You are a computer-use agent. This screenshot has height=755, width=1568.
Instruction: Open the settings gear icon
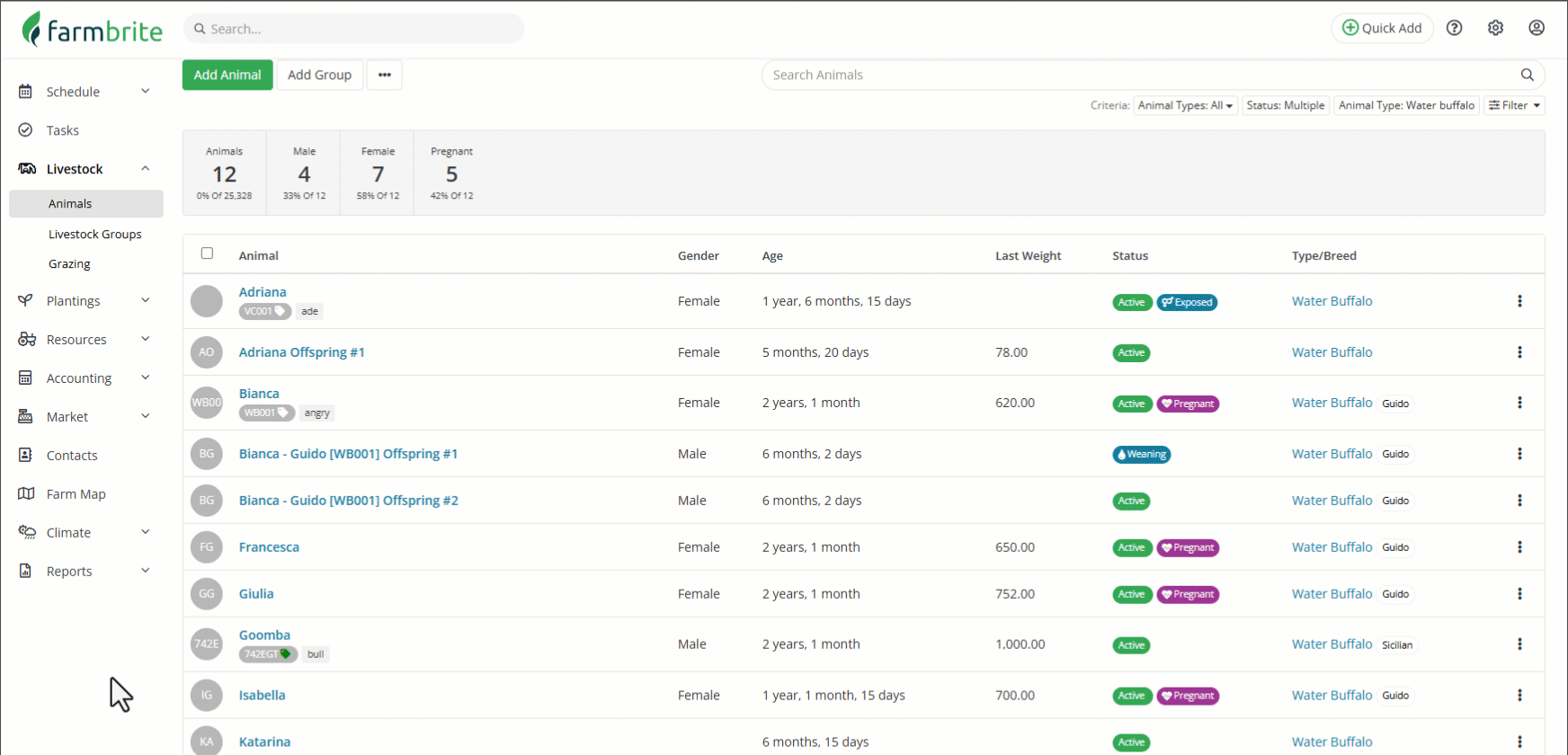coord(1495,28)
